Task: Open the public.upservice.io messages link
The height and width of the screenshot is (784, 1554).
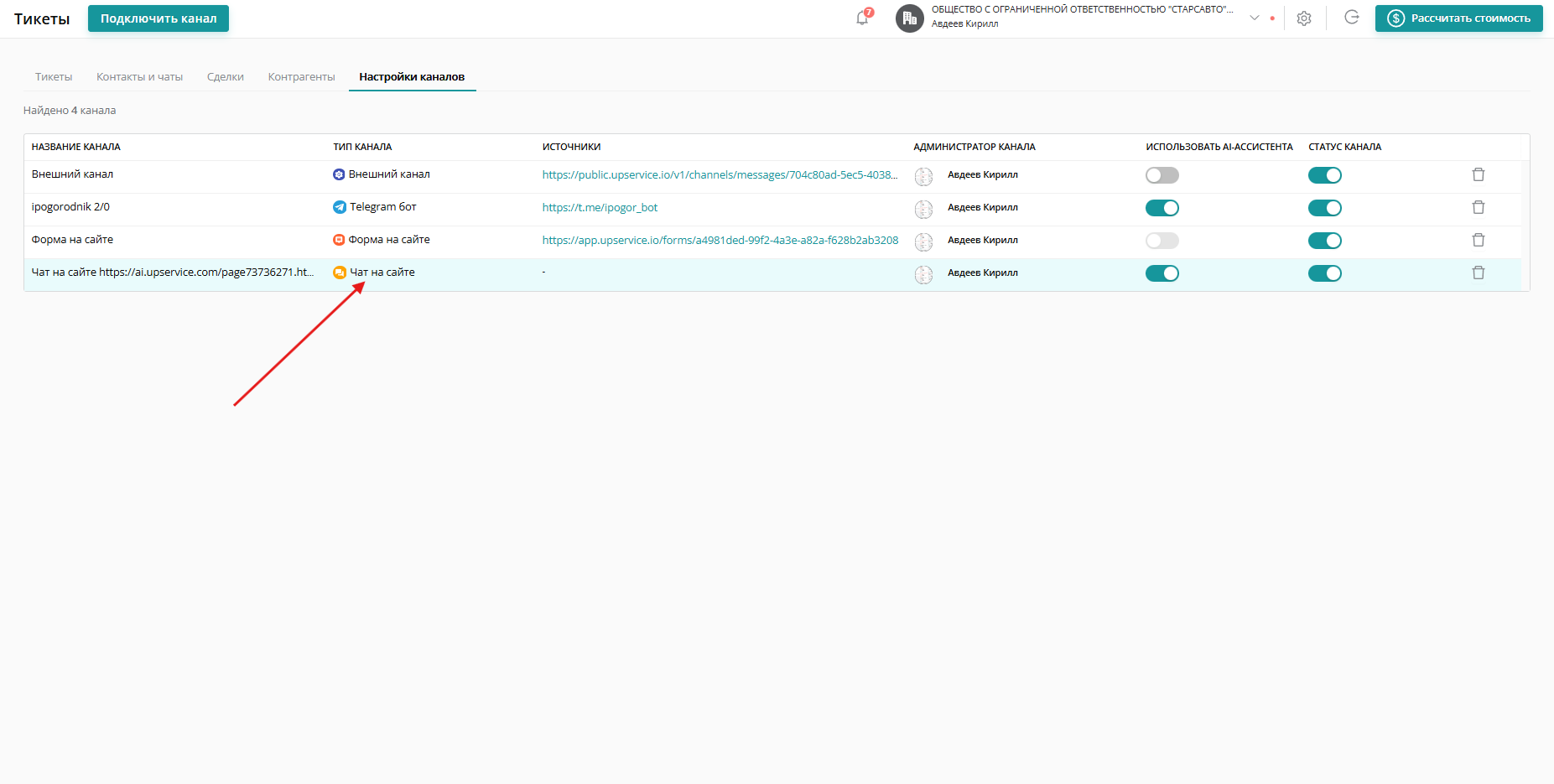Action: point(720,174)
